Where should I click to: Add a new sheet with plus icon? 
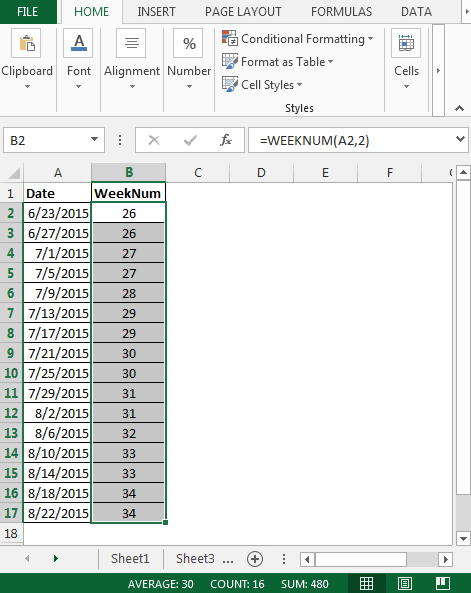[x=255, y=559]
